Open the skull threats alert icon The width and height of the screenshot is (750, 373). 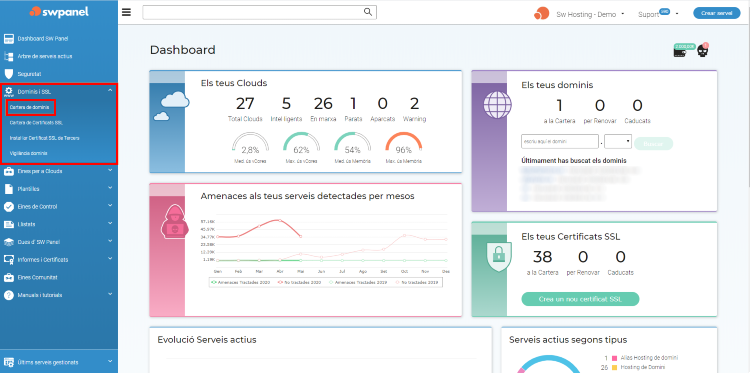[703, 50]
